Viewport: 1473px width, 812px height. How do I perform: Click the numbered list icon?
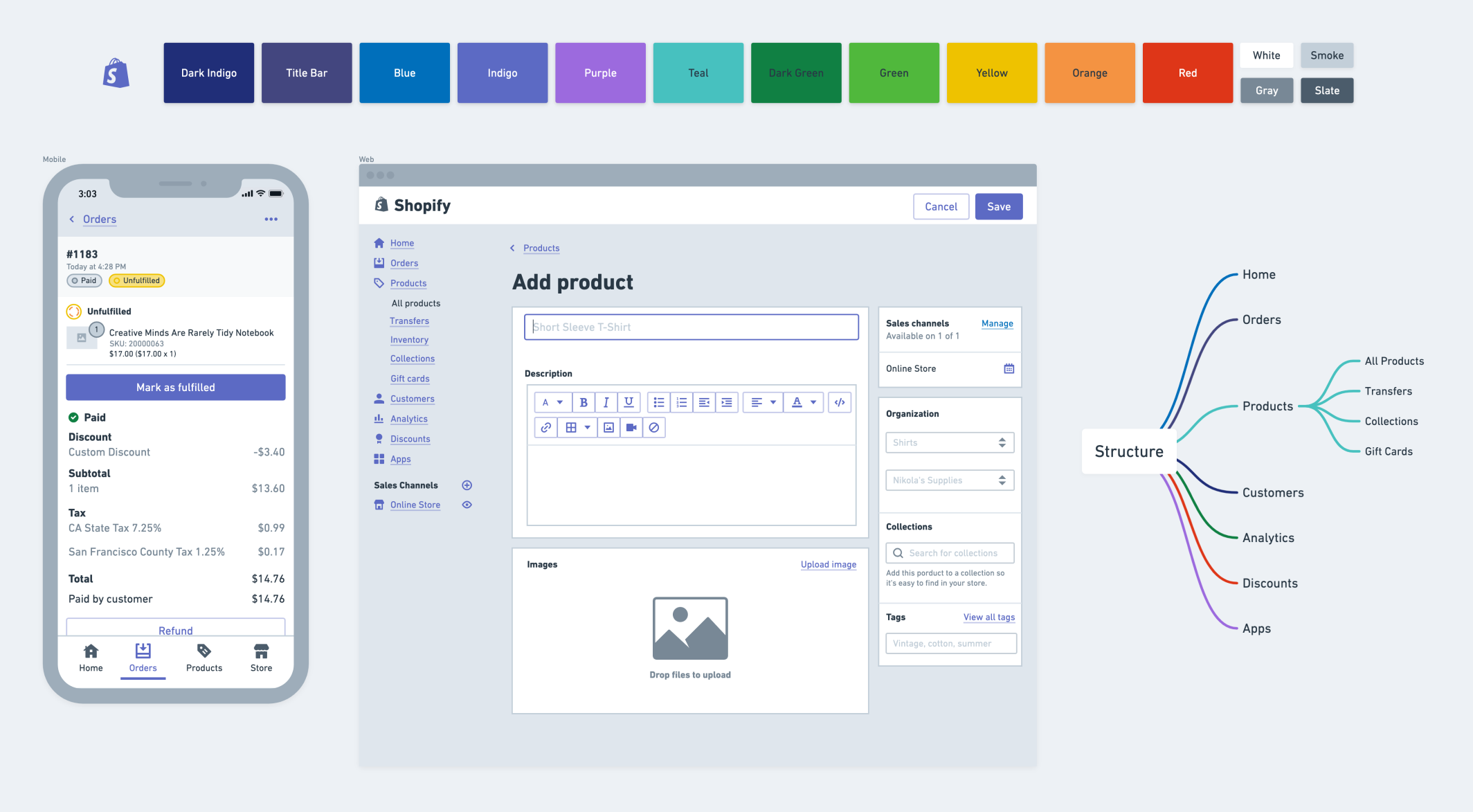pyautogui.click(x=682, y=402)
